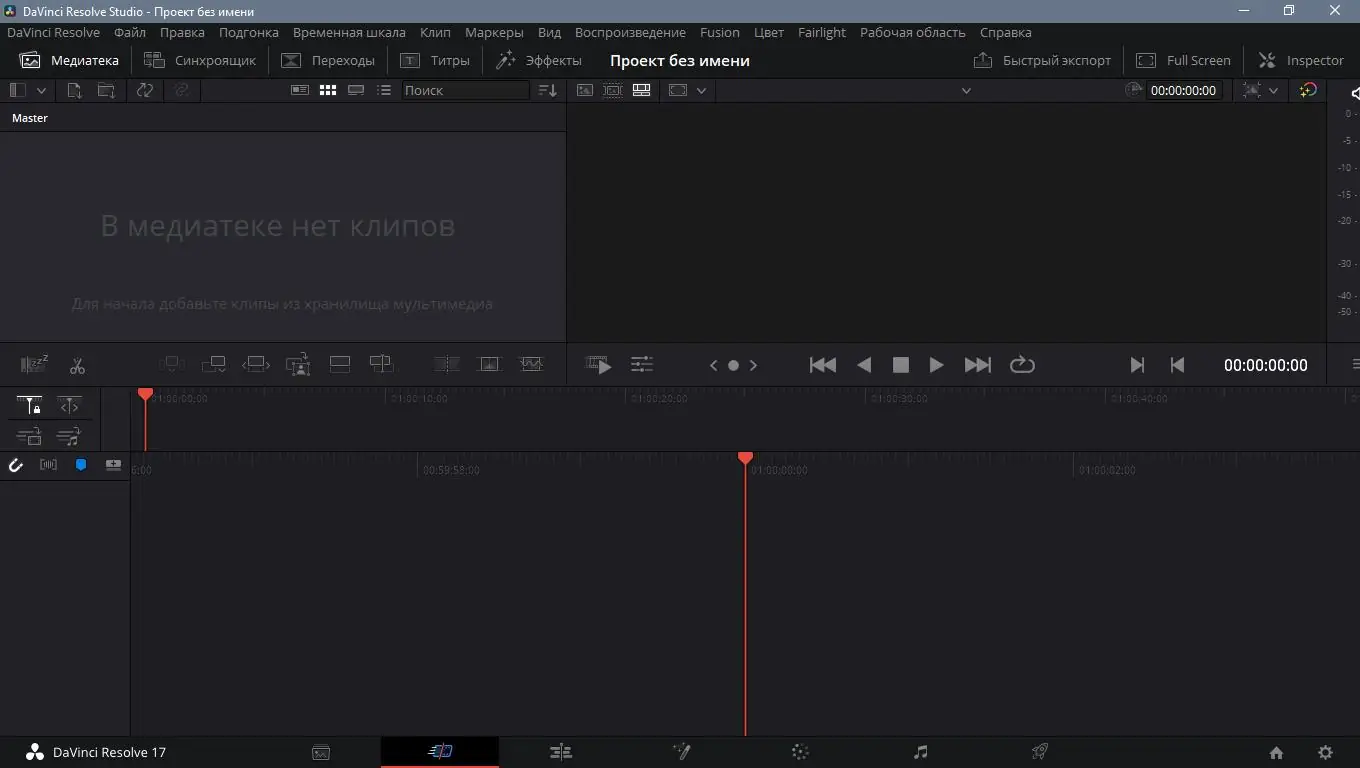Open the Воспроизведение menu

pyautogui.click(x=630, y=32)
